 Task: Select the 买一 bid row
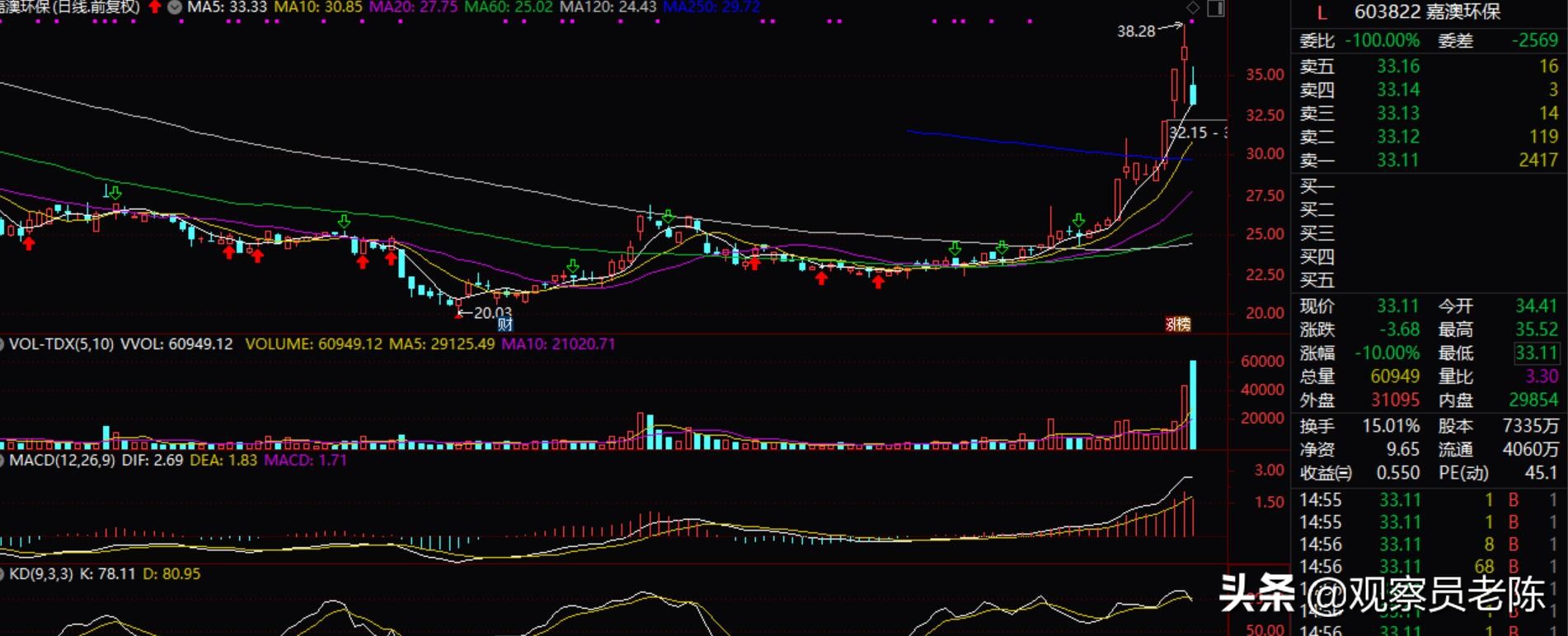pyautogui.click(x=1429, y=186)
